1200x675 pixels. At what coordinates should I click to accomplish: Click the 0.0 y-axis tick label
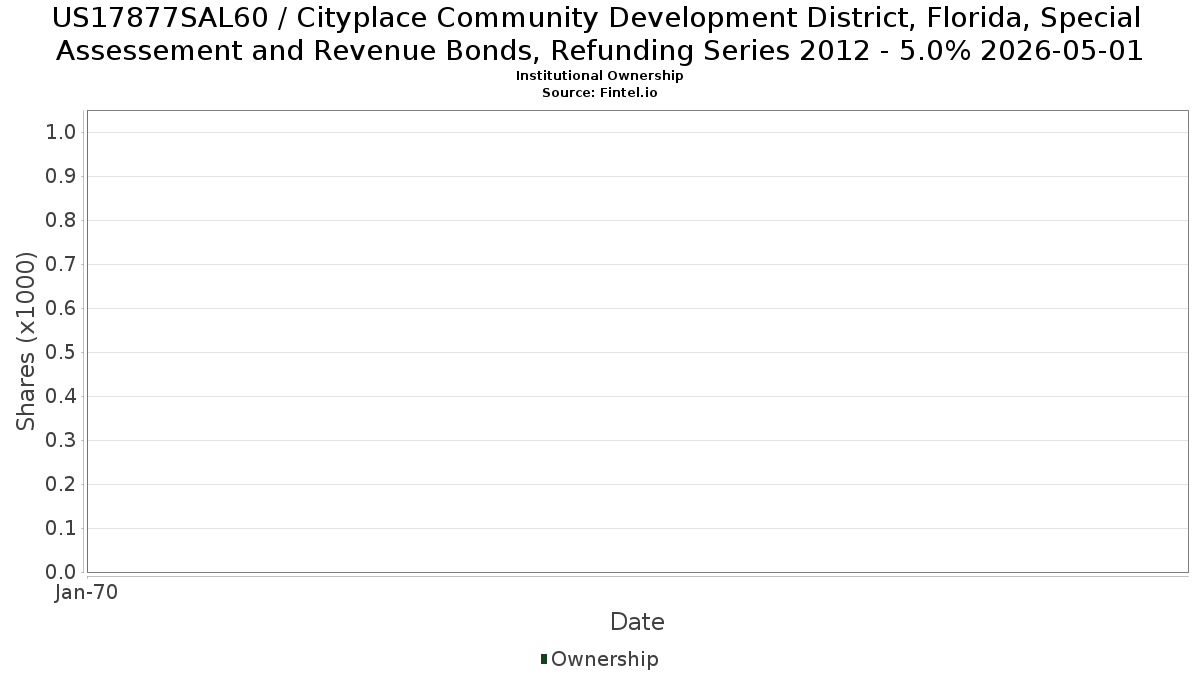pyautogui.click(x=61, y=572)
